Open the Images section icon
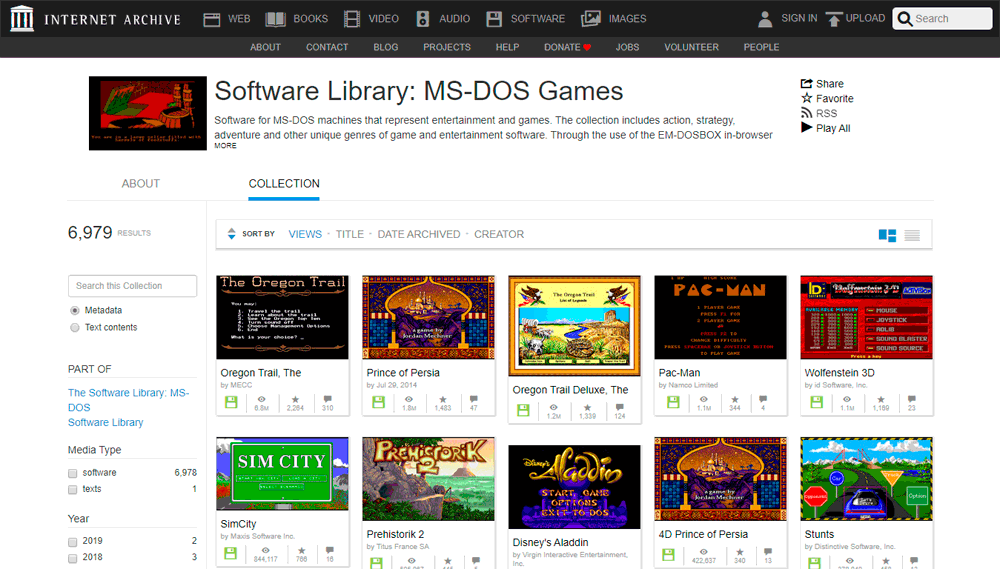Viewport: 1000px width, 569px height. (591, 19)
